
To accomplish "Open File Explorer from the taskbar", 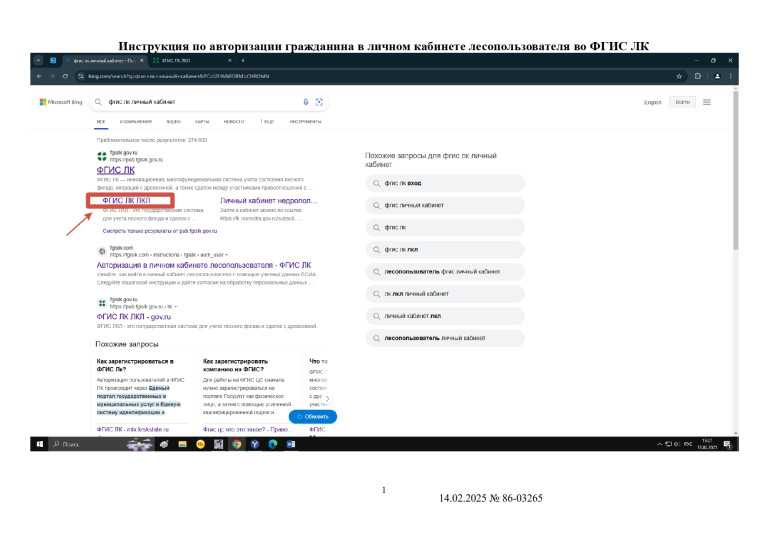I will click(x=182, y=444).
